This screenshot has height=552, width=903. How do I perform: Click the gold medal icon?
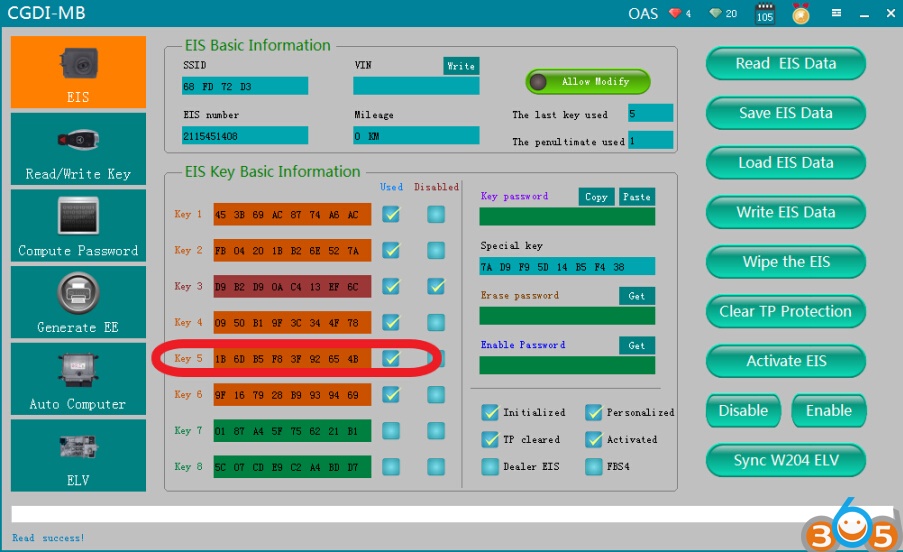click(x=800, y=13)
